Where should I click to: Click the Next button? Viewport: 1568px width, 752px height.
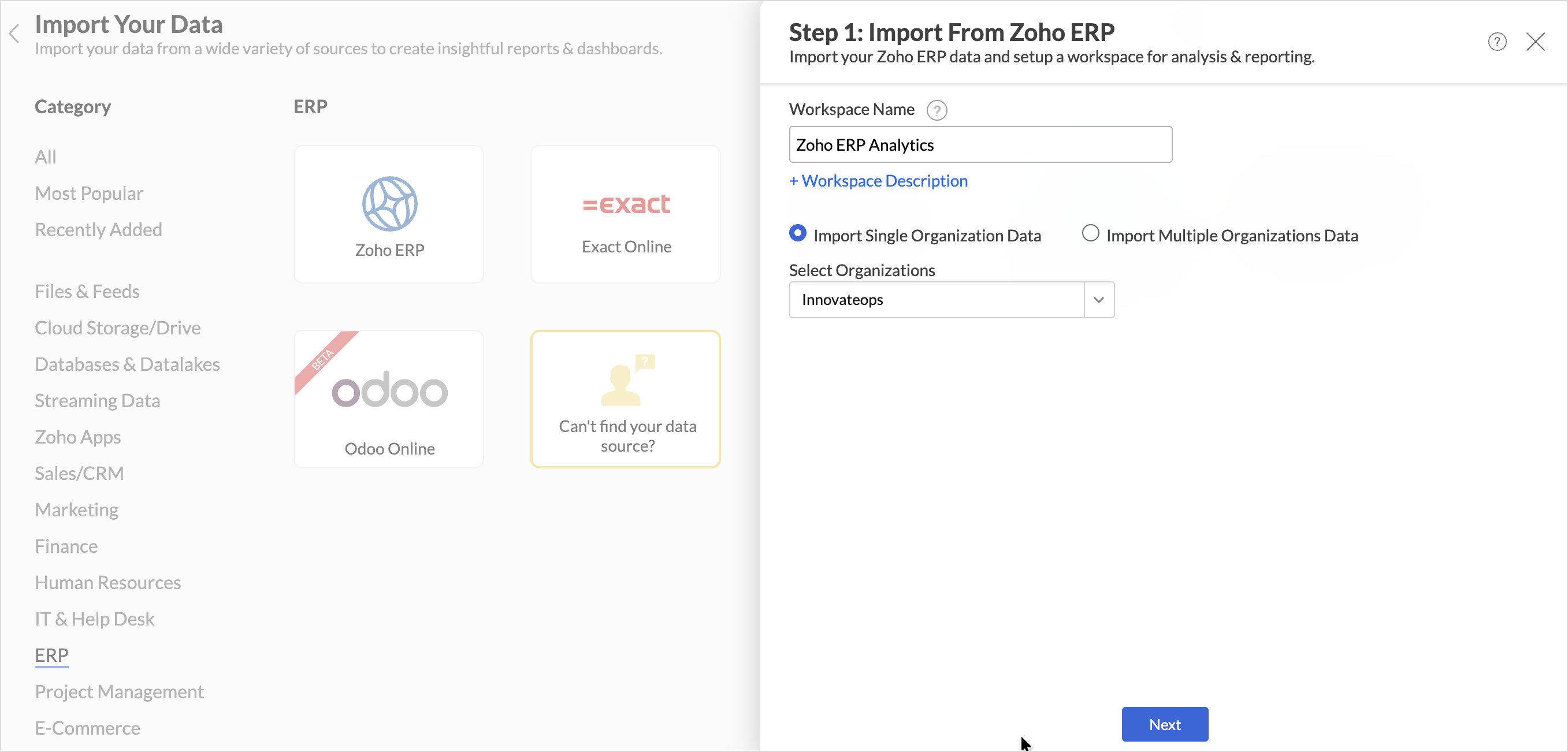coord(1164,724)
